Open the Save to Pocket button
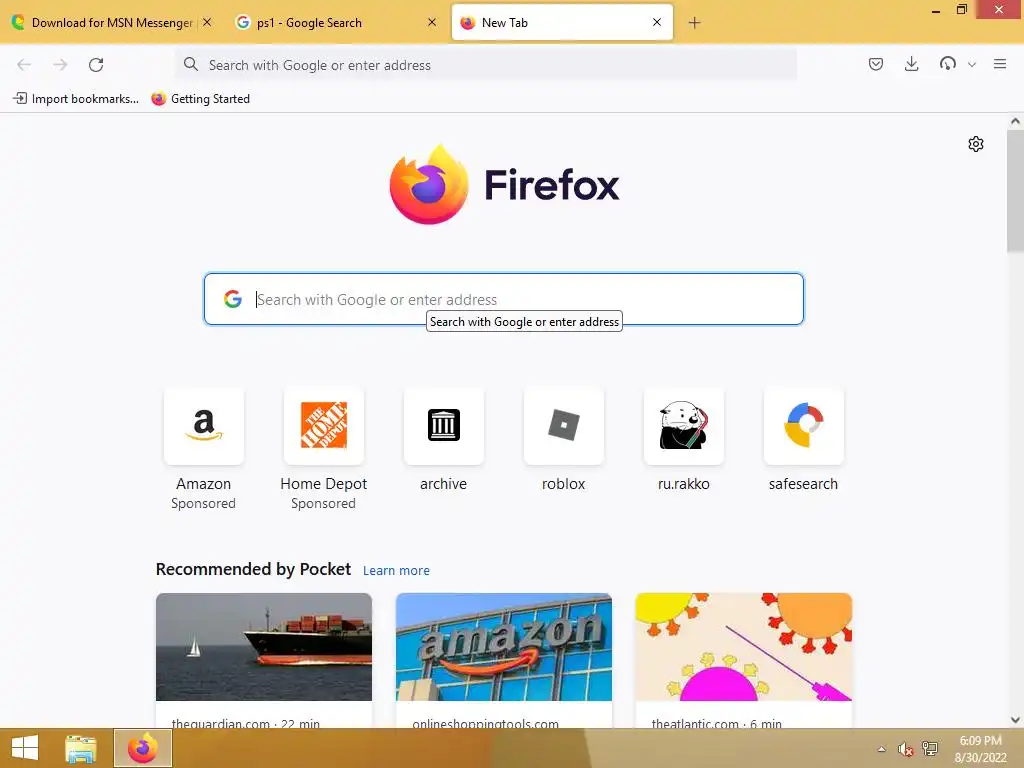The width and height of the screenshot is (1024, 768). 876,64
